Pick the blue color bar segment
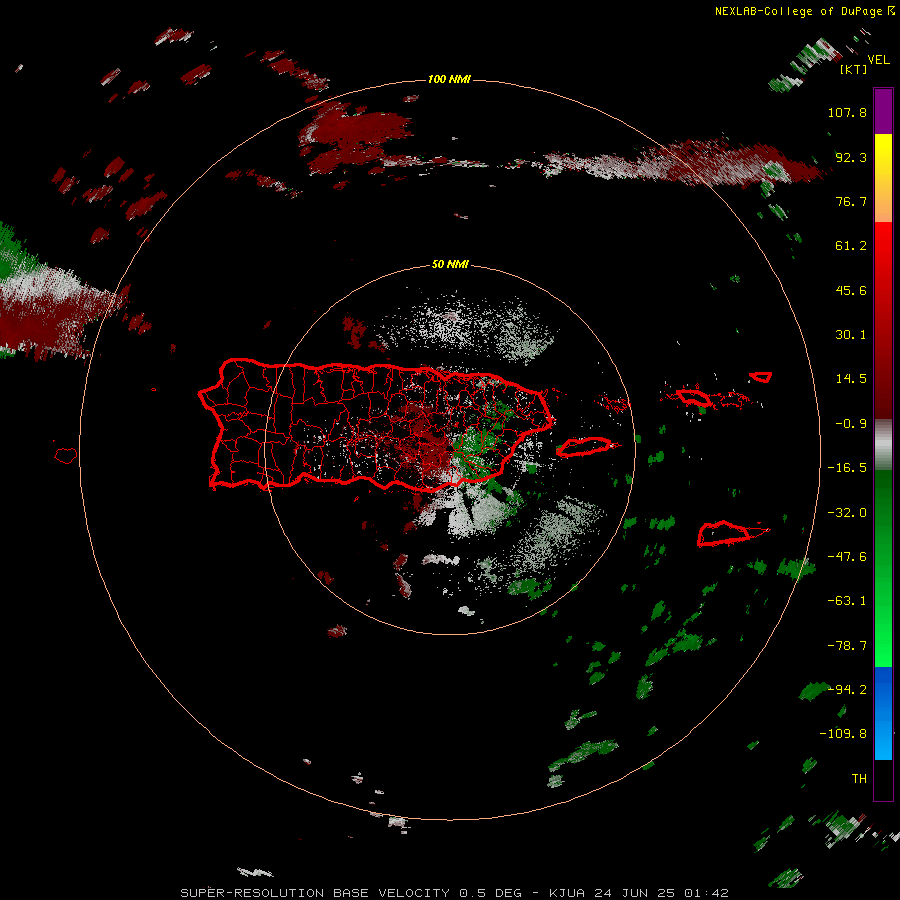Viewport: 900px width, 900px height. 883,713
